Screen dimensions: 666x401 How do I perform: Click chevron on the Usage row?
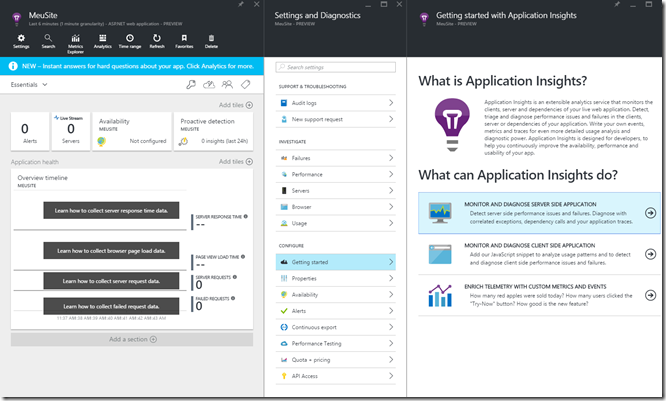click(x=391, y=223)
